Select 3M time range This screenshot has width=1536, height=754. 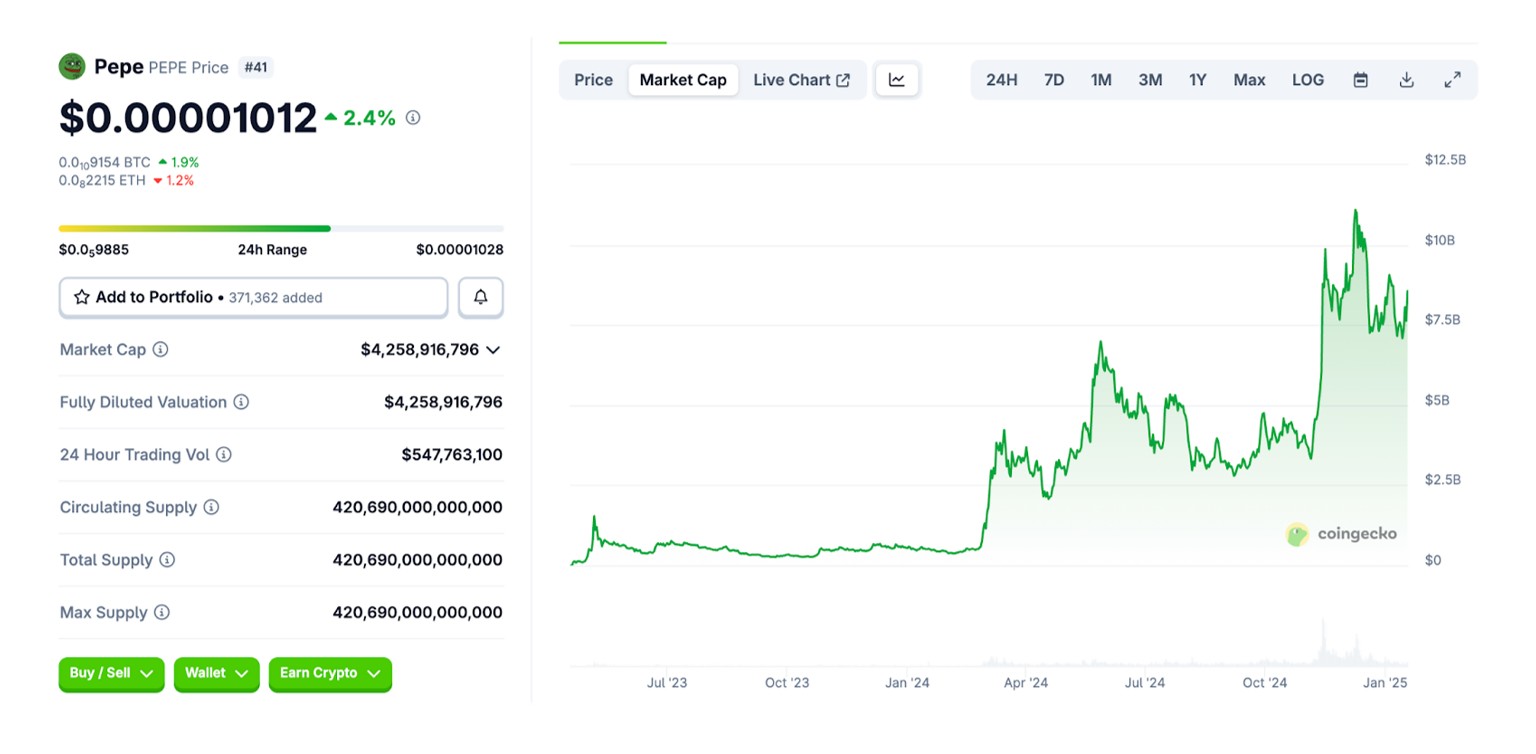pos(1150,80)
